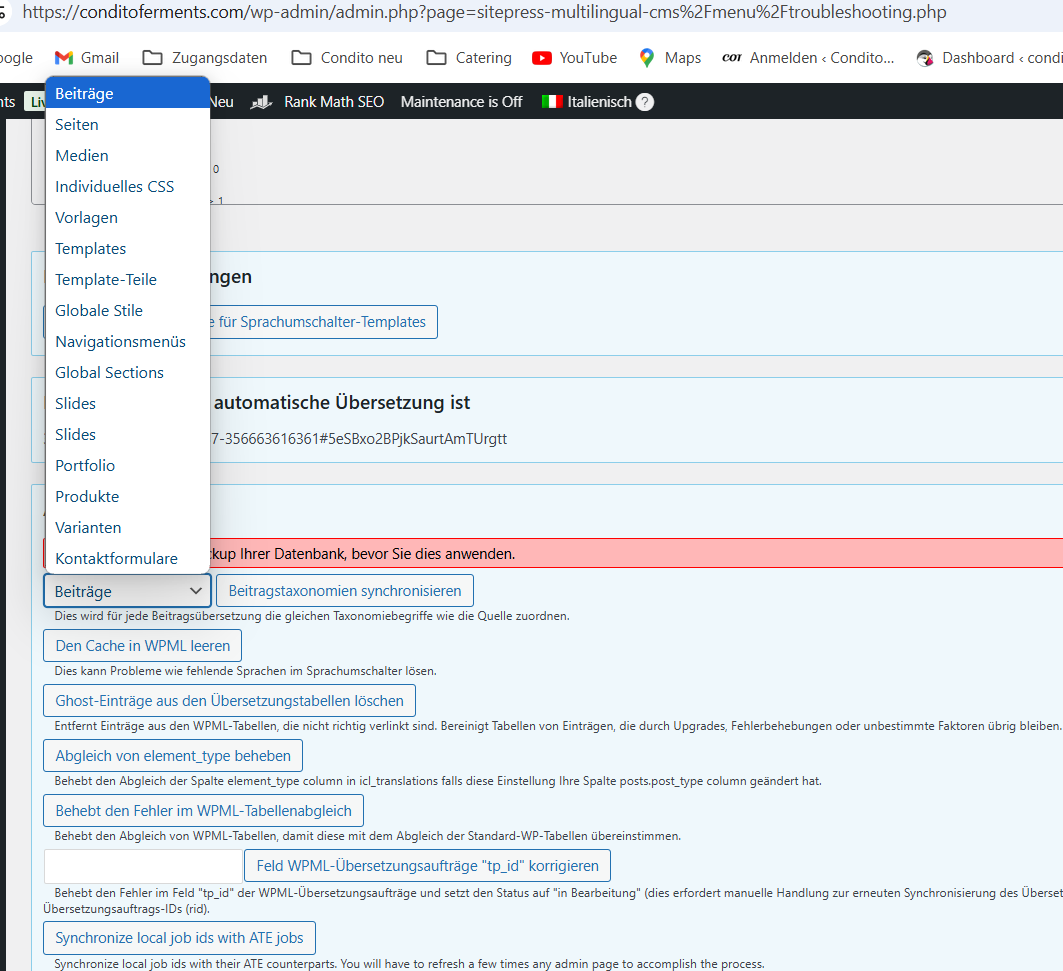Viewport: 1063px width, 971px height.
Task: Click Abgleich von element_type beheben
Action: pos(173,756)
